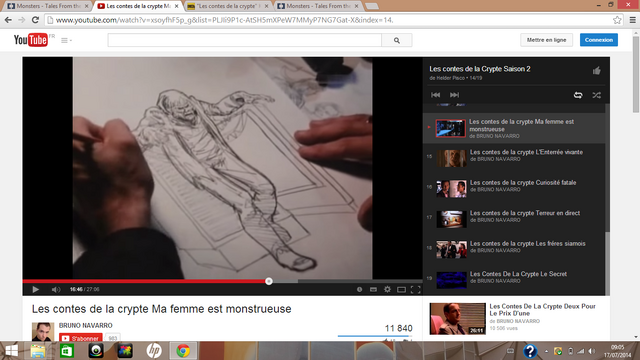This screenshot has width=640, height=360.
Task: Go to previous playlist video
Action: pyautogui.click(x=436, y=95)
